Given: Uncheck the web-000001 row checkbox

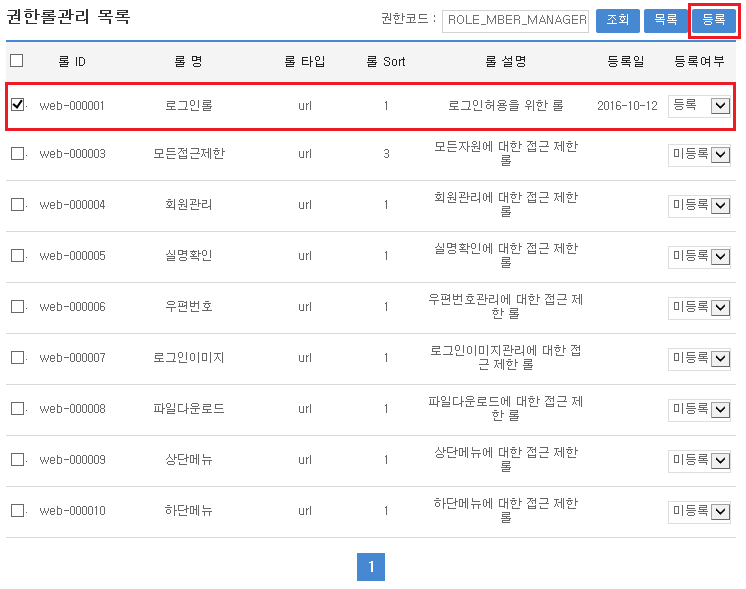Looking at the screenshot, I should point(17,105).
